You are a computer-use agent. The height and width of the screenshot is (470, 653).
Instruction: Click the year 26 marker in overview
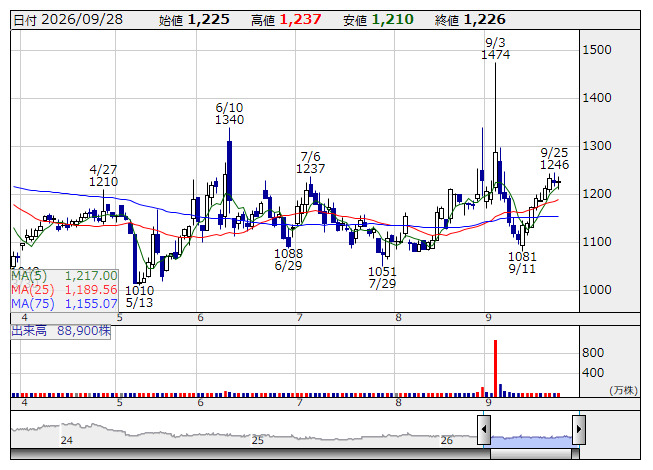pos(446,440)
